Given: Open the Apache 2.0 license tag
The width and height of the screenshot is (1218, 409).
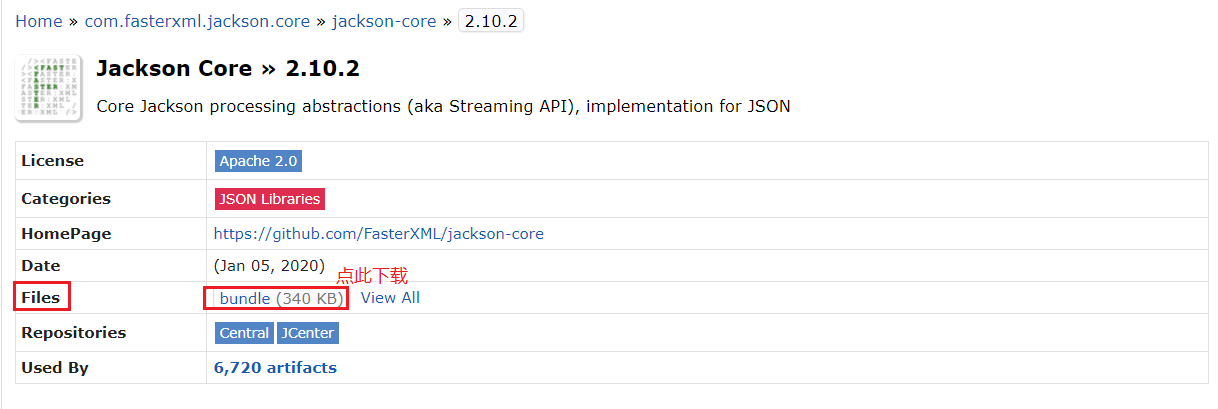Looking at the screenshot, I should tap(258, 161).
